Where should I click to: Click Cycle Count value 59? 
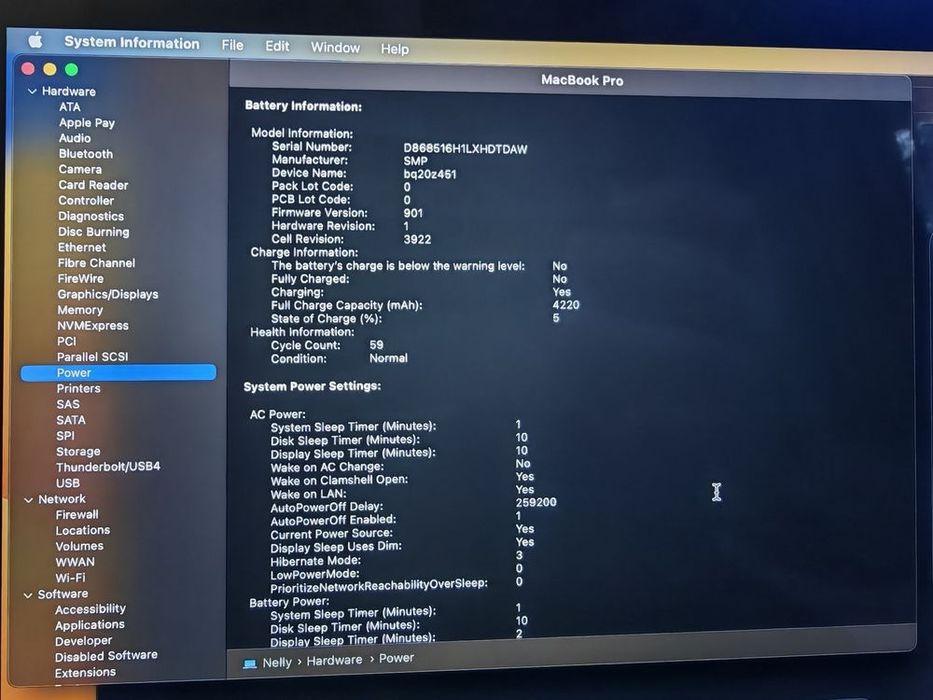376,345
